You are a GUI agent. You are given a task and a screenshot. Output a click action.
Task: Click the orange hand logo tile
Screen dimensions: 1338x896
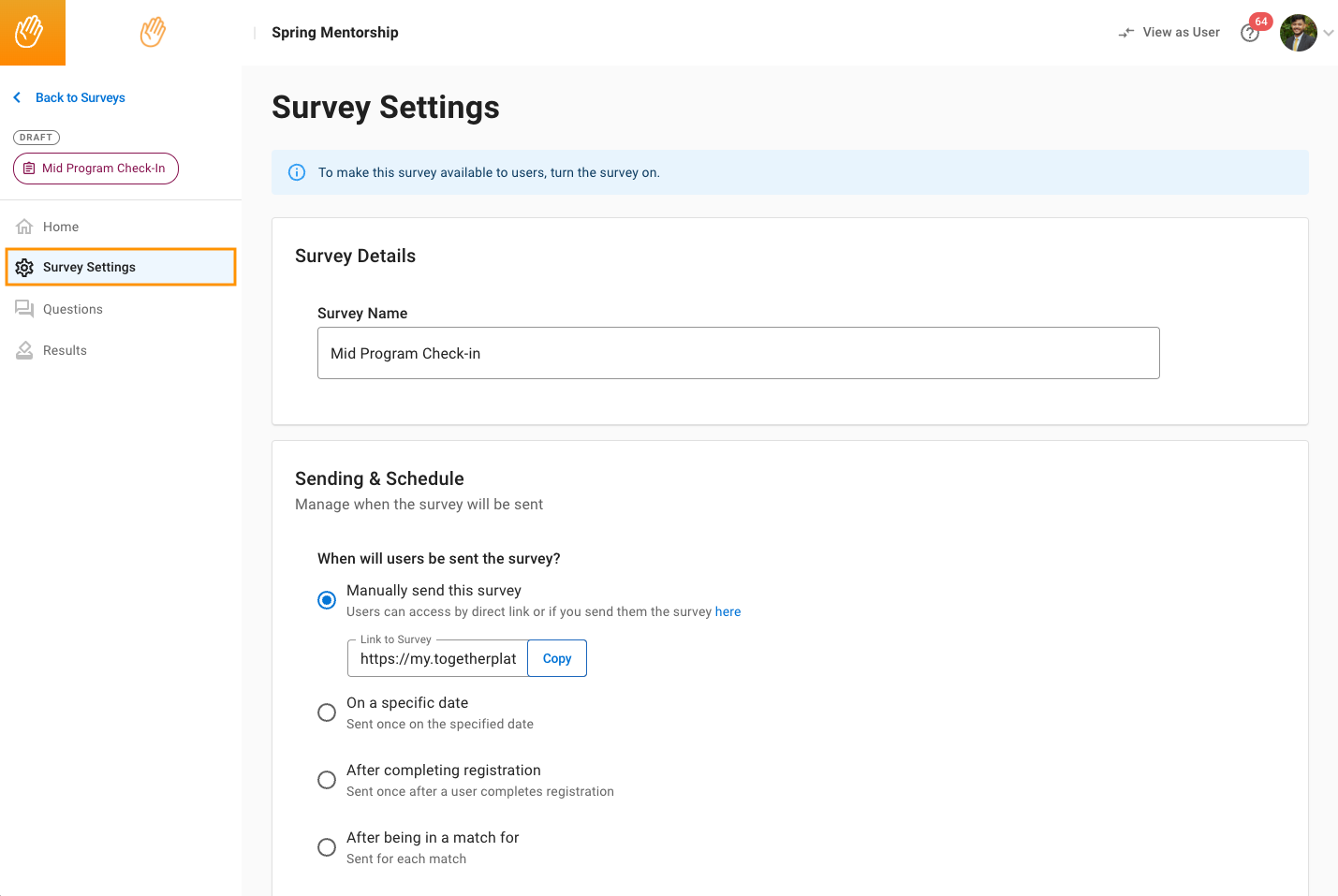click(x=32, y=33)
